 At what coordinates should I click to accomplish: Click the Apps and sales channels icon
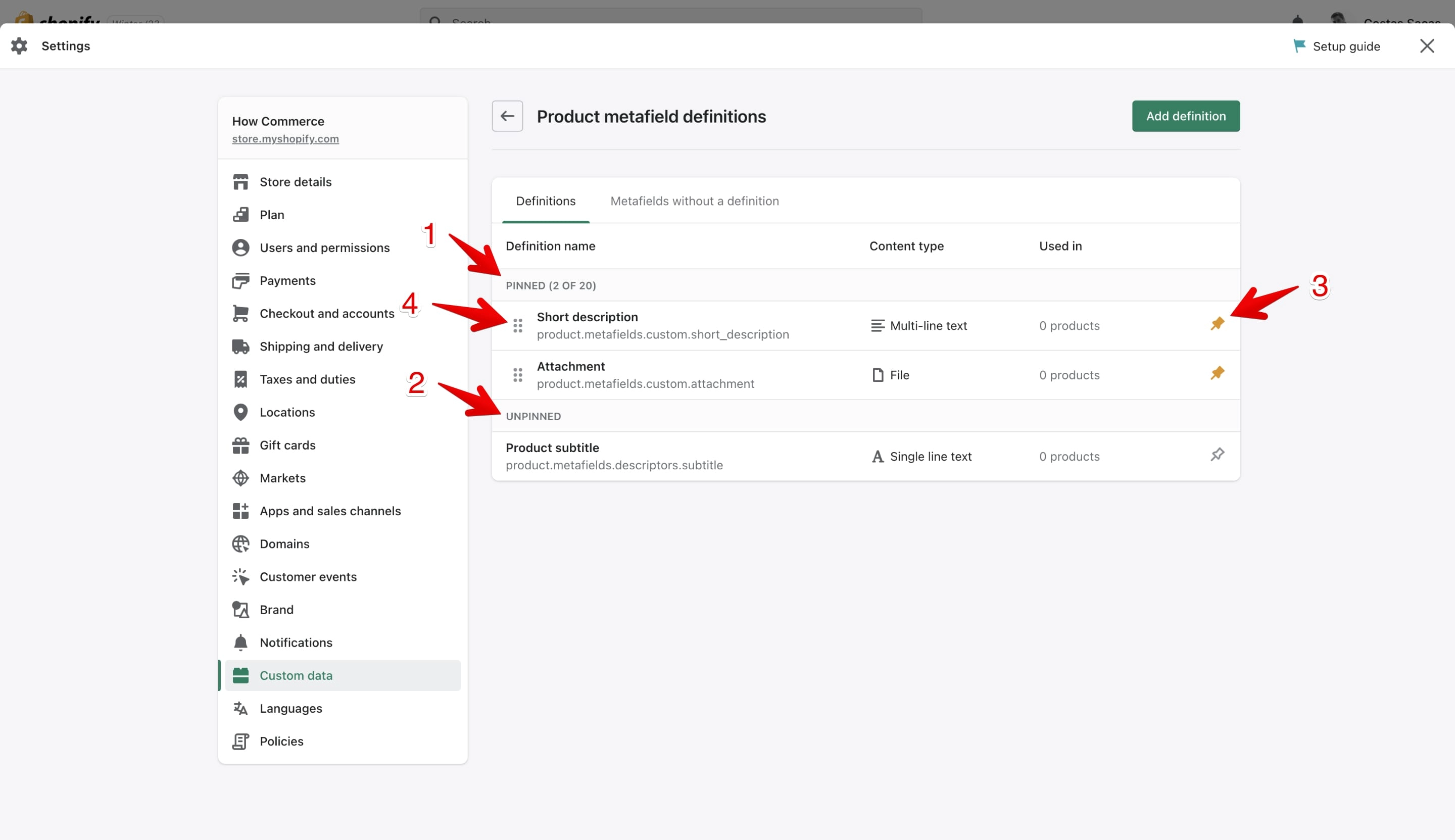pos(240,511)
